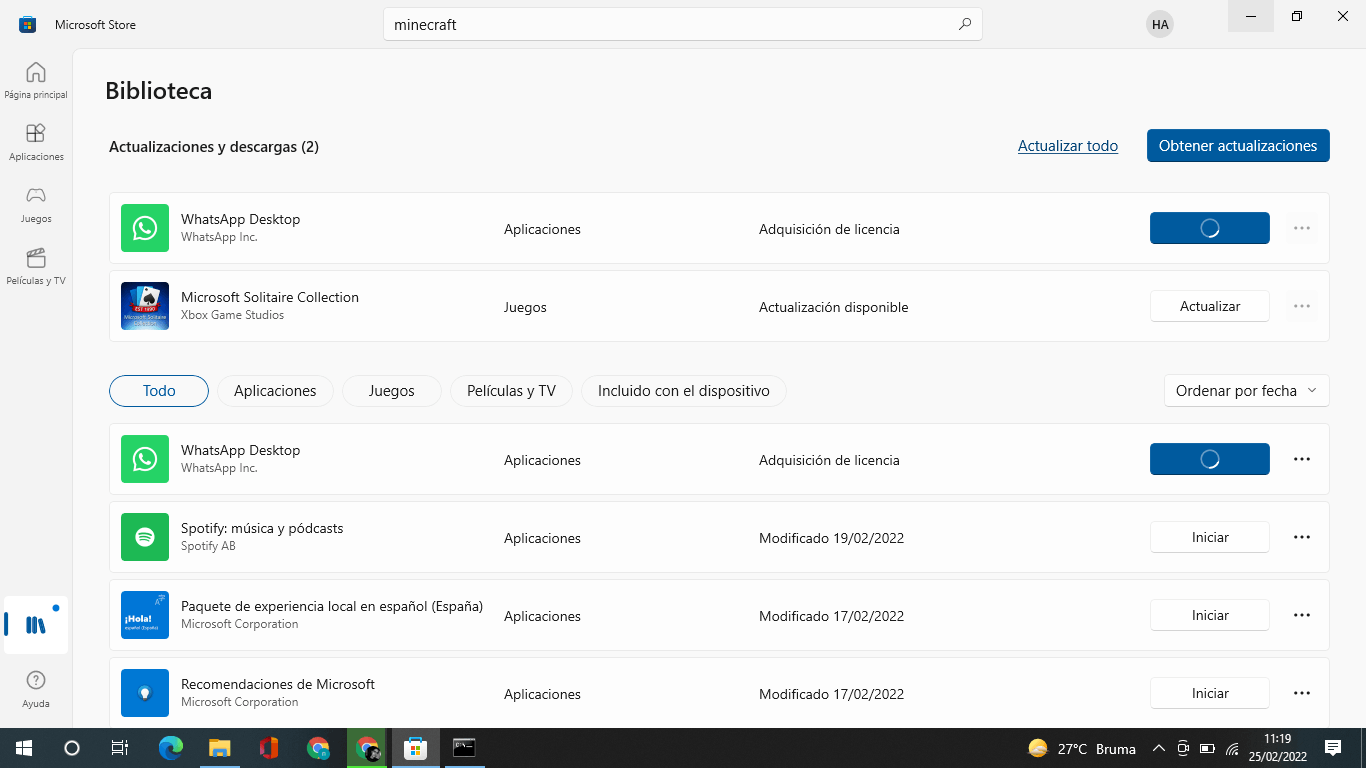Image resolution: width=1366 pixels, height=768 pixels.
Task: Open the Ordenar por fecha dropdown
Action: (1247, 391)
